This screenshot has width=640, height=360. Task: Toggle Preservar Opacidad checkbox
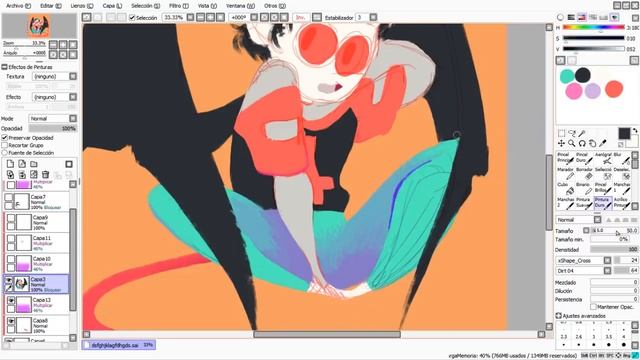click(x=4, y=138)
